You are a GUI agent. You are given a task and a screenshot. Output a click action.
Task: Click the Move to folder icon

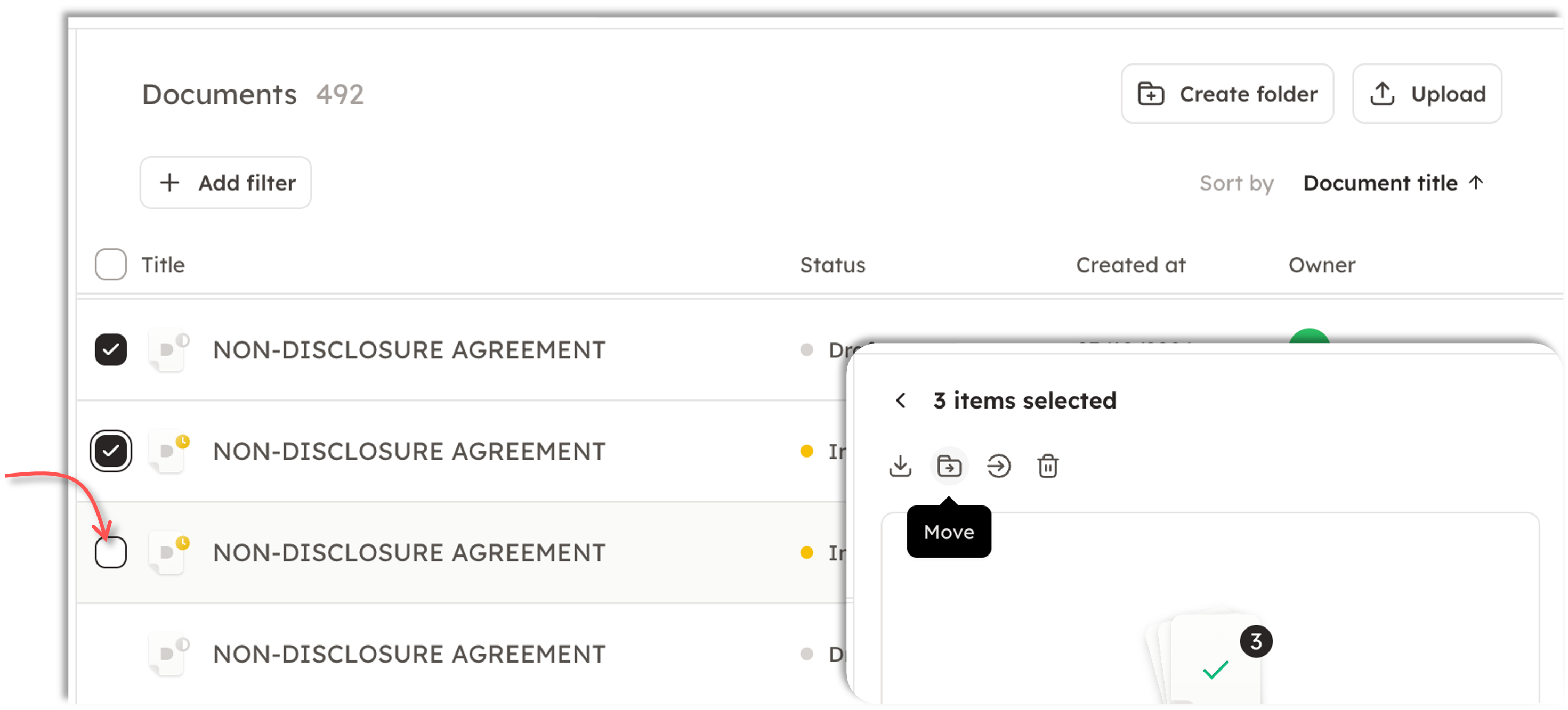click(949, 467)
